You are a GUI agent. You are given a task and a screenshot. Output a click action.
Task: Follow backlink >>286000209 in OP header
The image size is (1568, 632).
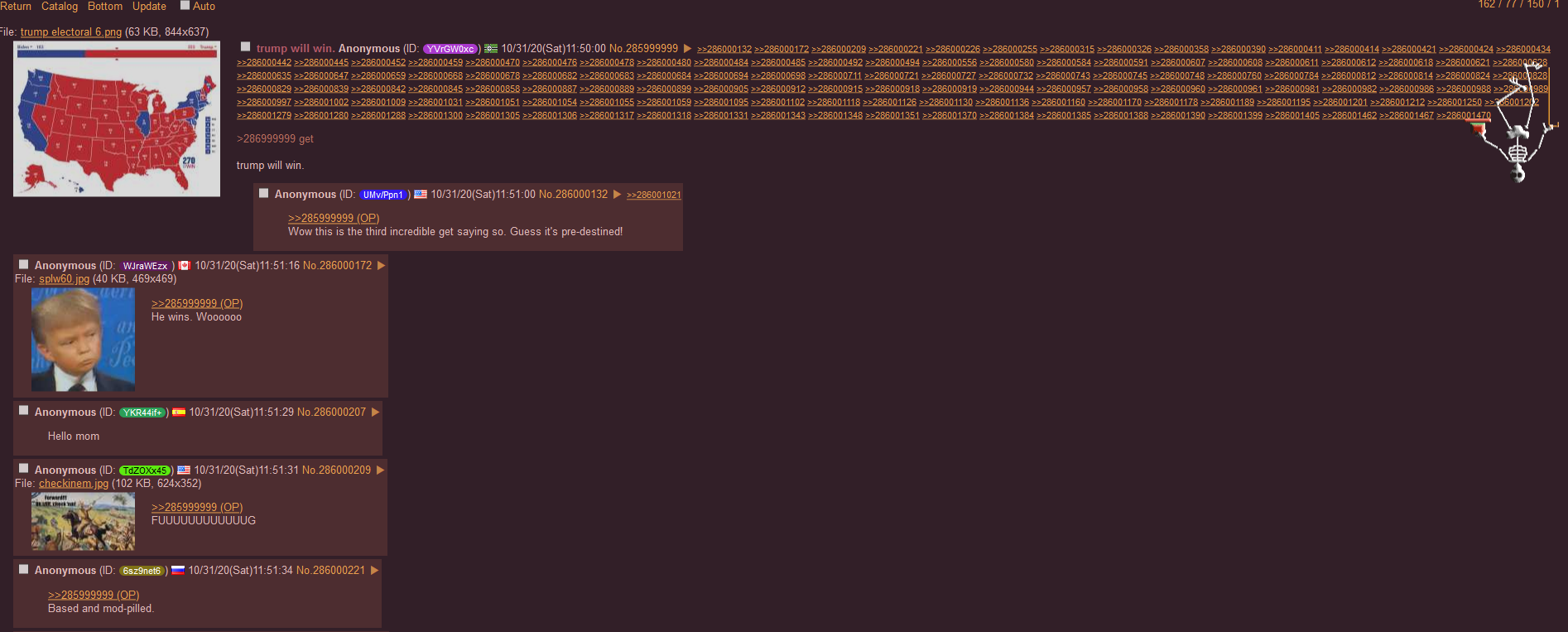[x=839, y=50]
